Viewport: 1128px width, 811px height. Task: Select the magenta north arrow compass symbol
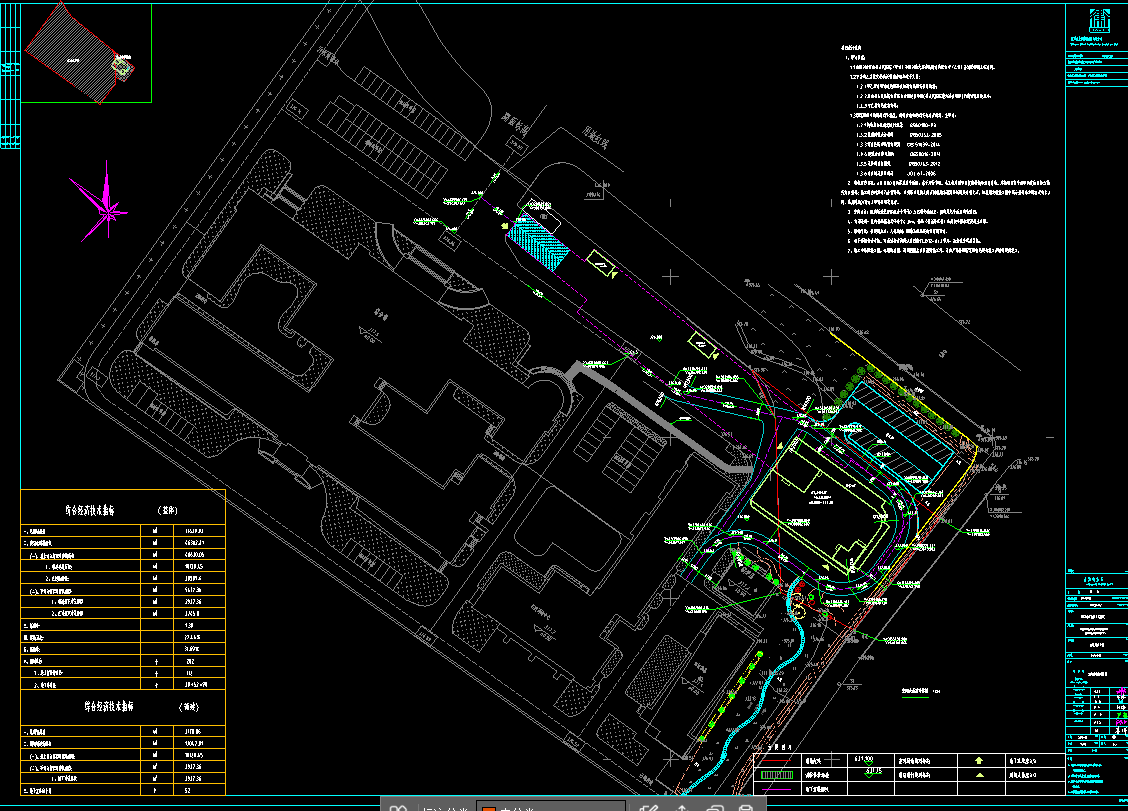tap(106, 205)
